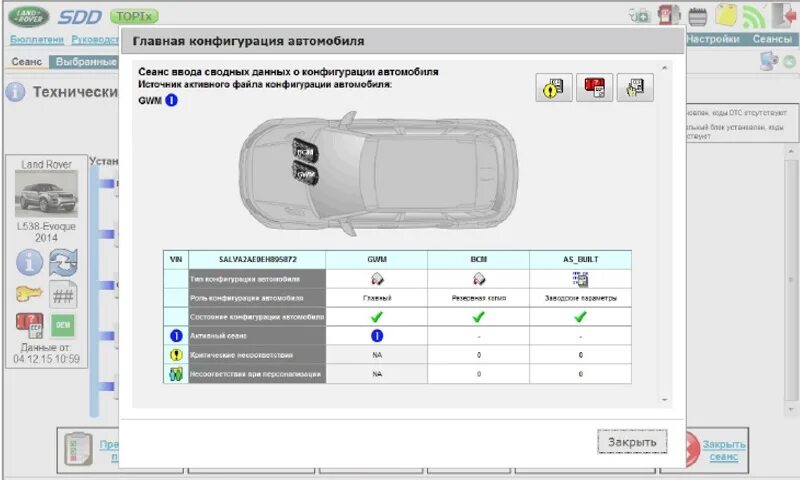This screenshot has width=800, height=480.
Task: Click the BCM configuration type icon in table
Action: tap(479, 279)
